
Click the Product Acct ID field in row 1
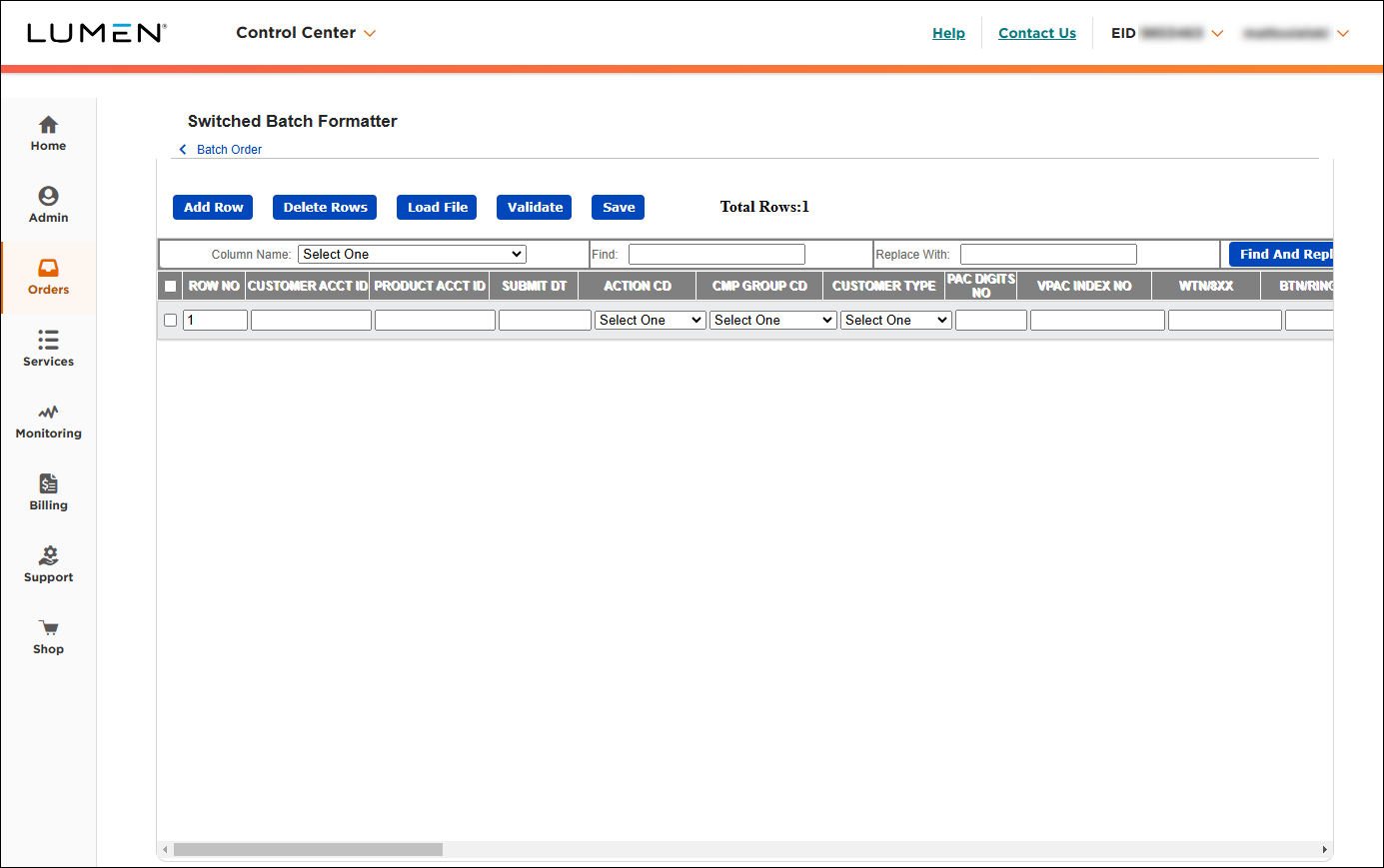435,321
